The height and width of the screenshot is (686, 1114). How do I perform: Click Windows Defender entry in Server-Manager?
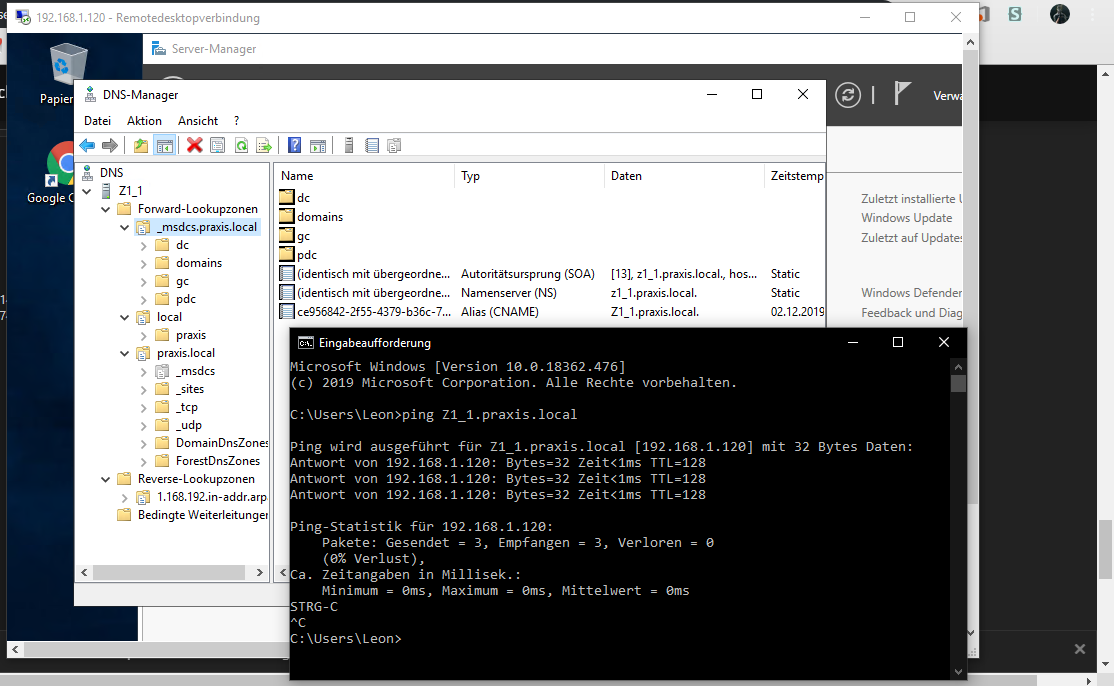coord(912,293)
